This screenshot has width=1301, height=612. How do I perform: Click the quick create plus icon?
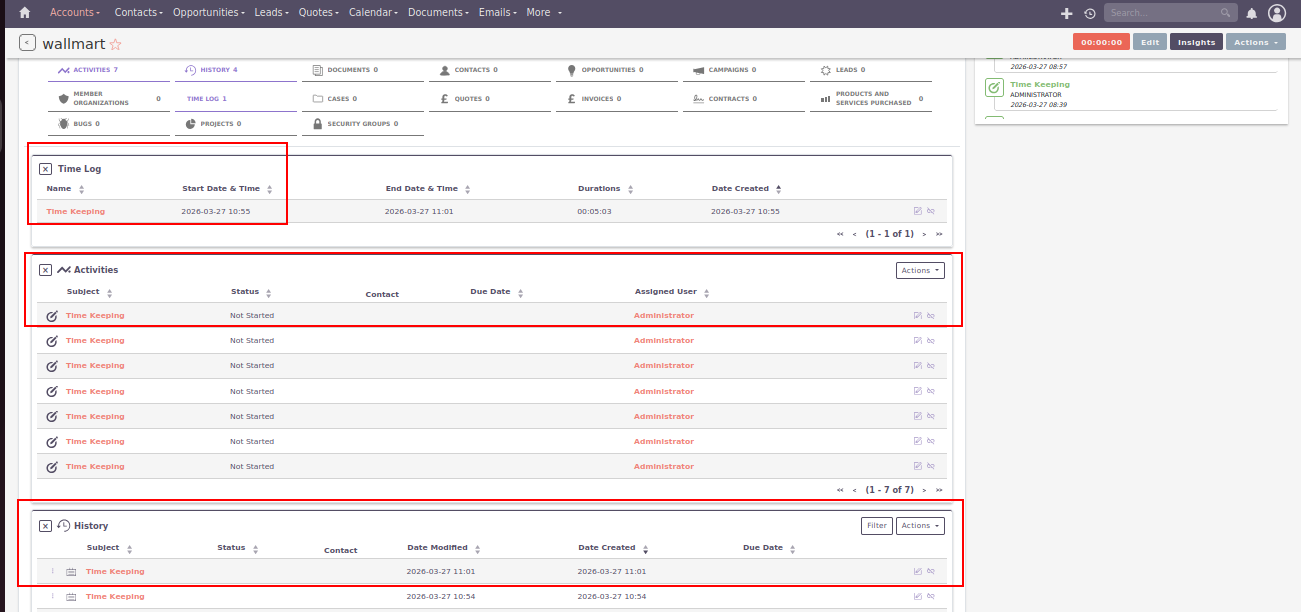[x=1067, y=13]
